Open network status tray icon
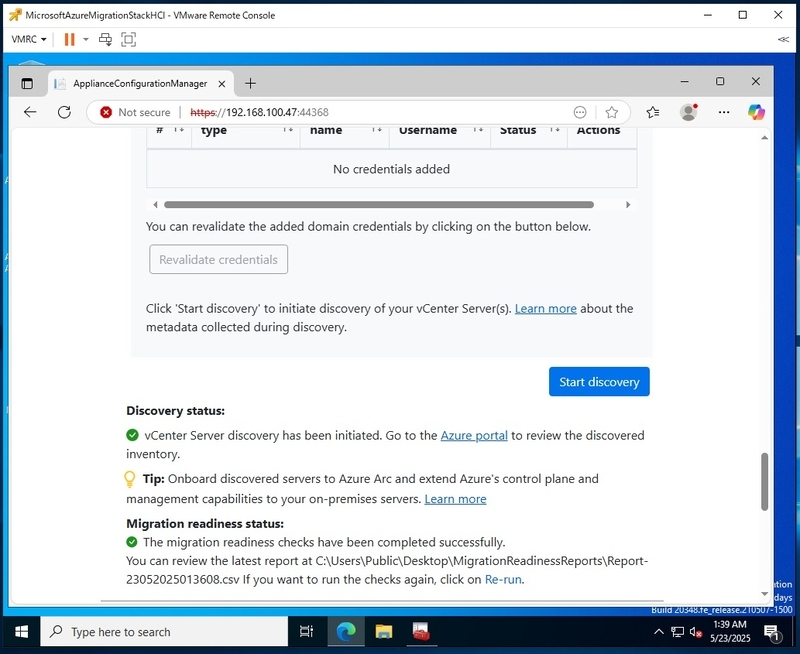Viewport: 800px width, 654px height. coord(678,632)
